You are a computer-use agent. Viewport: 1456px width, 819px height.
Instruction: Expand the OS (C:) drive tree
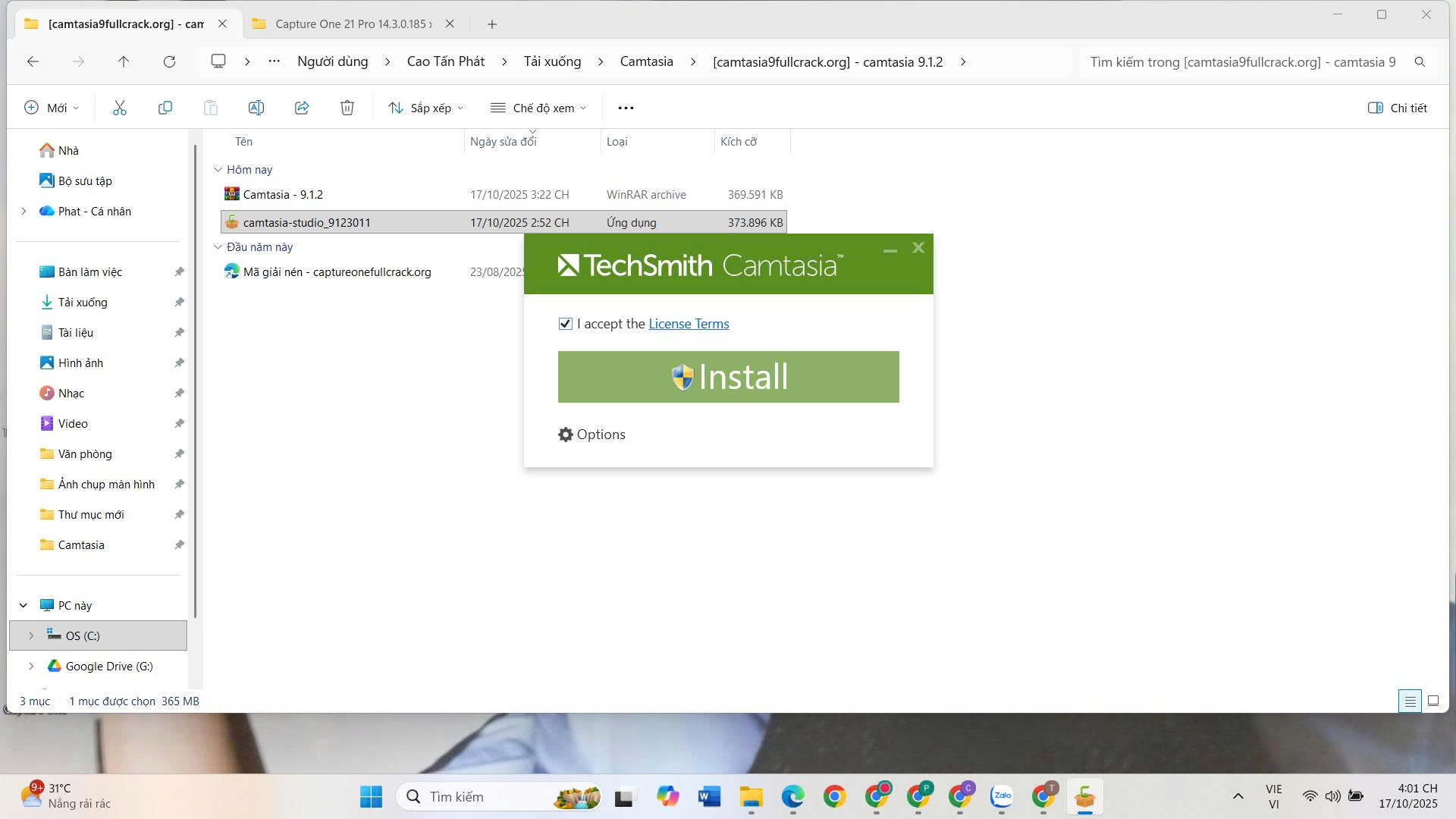[x=31, y=635]
